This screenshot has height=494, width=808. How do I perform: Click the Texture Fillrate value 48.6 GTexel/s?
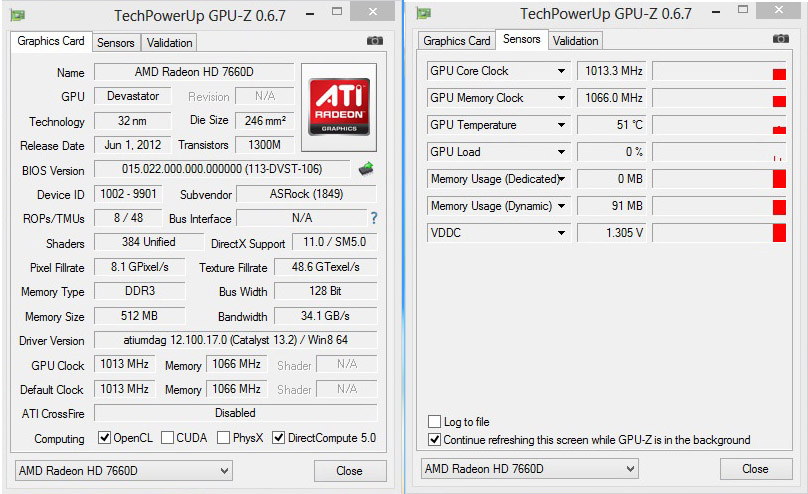tap(326, 267)
